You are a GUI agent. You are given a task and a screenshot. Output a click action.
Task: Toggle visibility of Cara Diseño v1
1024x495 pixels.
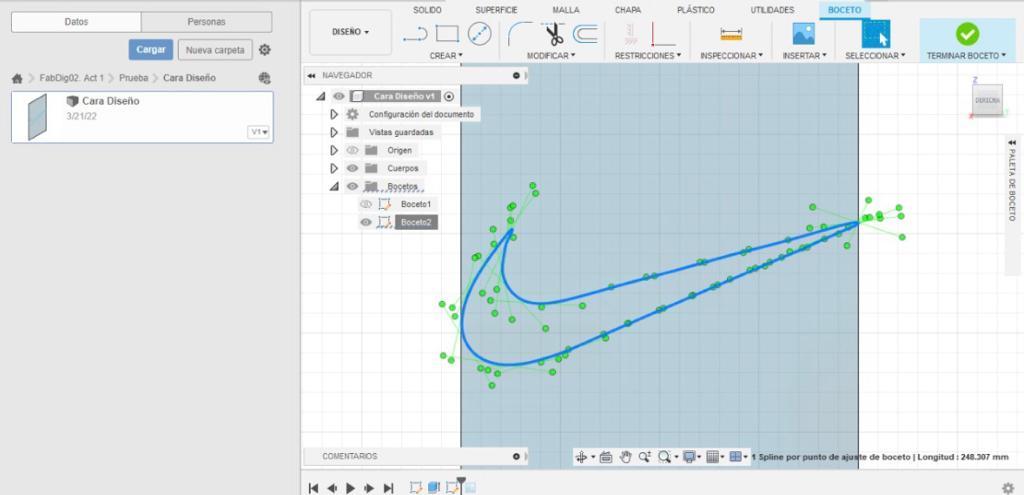coord(338,96)
